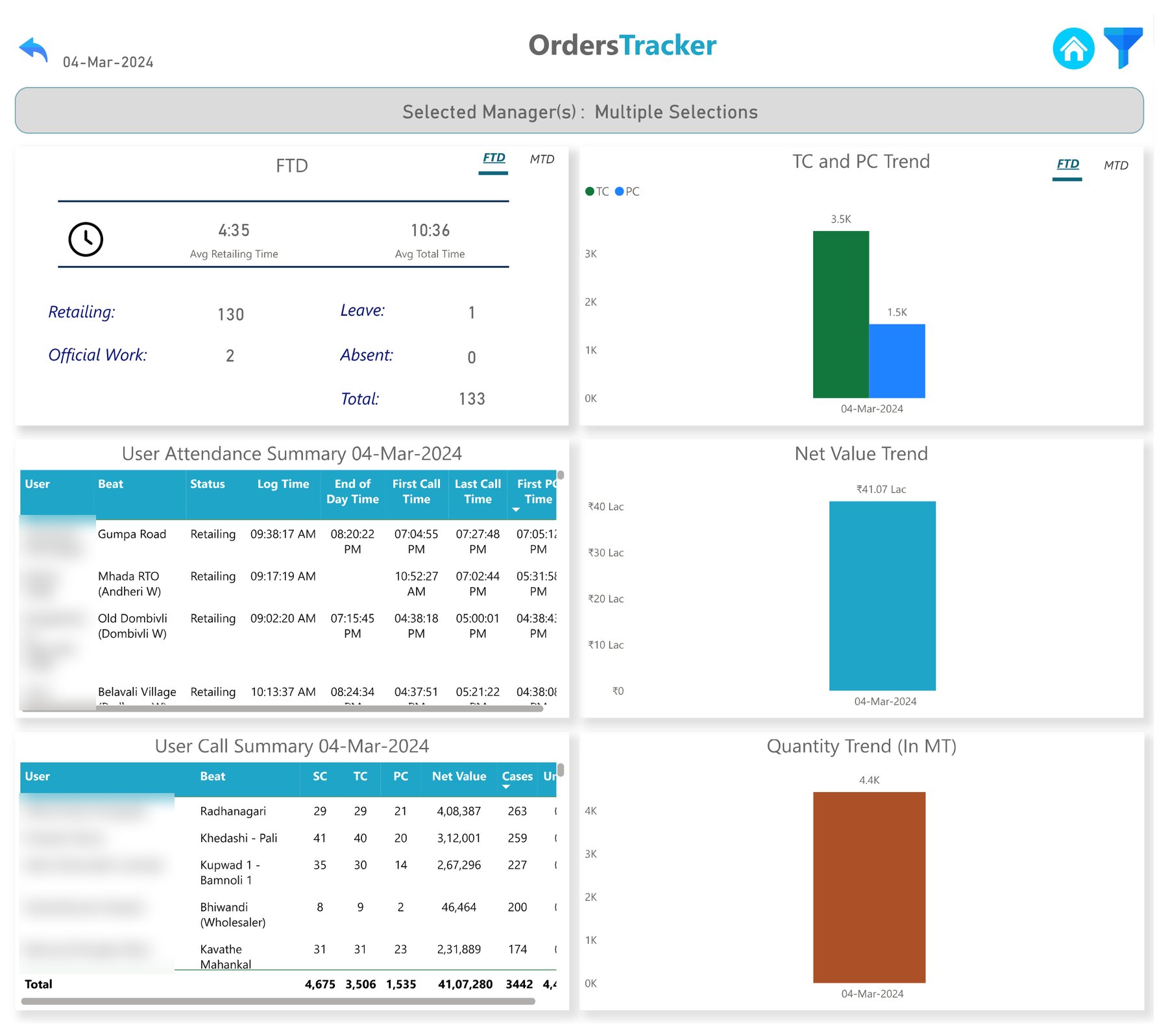Click the 4:35 Avg Retailing Time value
The image size is (1168, 1036).
point(234,231)
